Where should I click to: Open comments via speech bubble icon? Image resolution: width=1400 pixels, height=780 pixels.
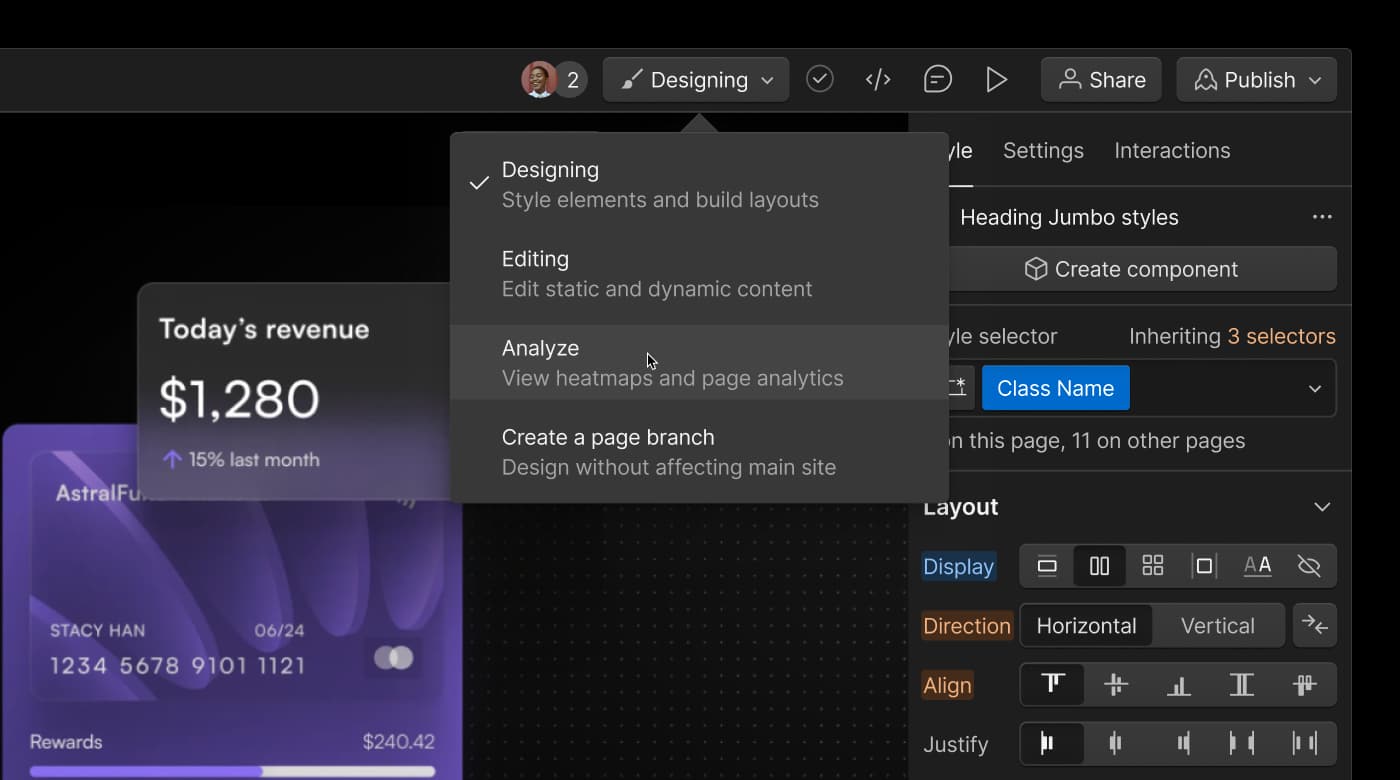coord(938,79)
